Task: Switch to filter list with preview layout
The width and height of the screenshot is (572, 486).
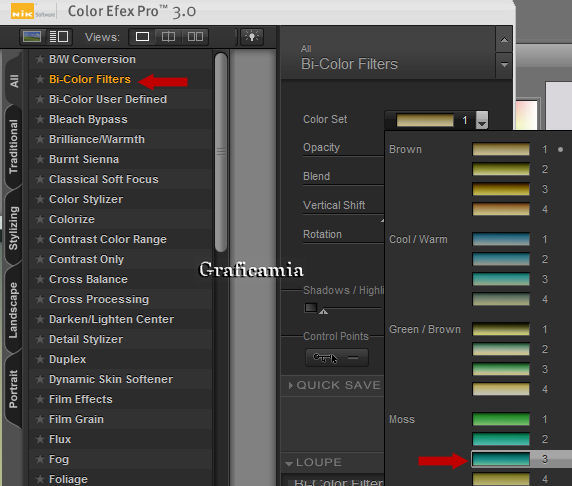Action: 59,36
